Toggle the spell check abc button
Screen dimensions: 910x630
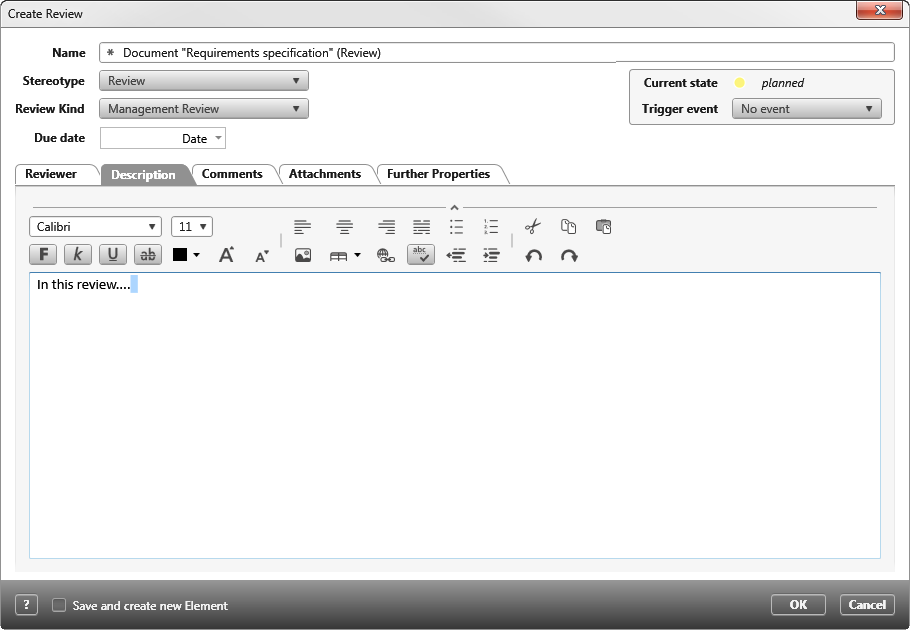pyautogui.click(x=420, y=255)
